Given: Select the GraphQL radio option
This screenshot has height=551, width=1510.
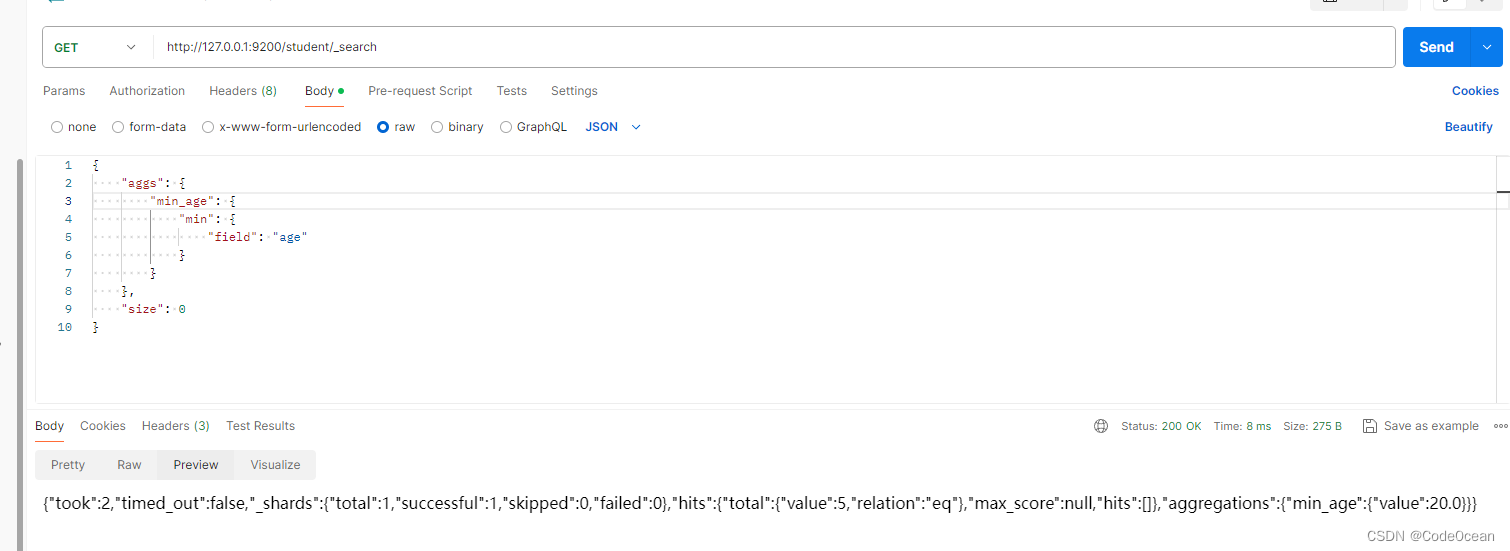Looking at the screenshot, I should click(506, 127).
